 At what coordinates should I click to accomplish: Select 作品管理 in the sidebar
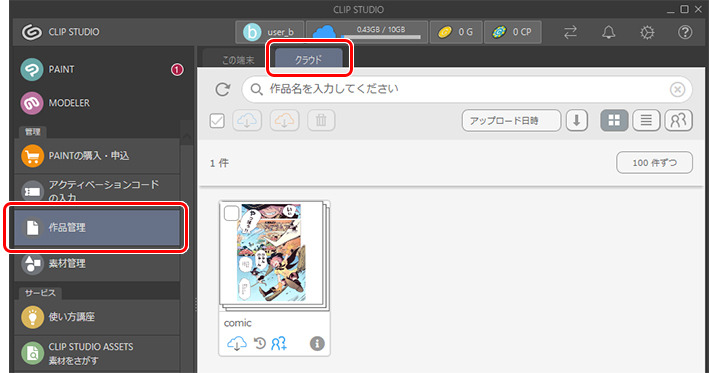[97, 227]
